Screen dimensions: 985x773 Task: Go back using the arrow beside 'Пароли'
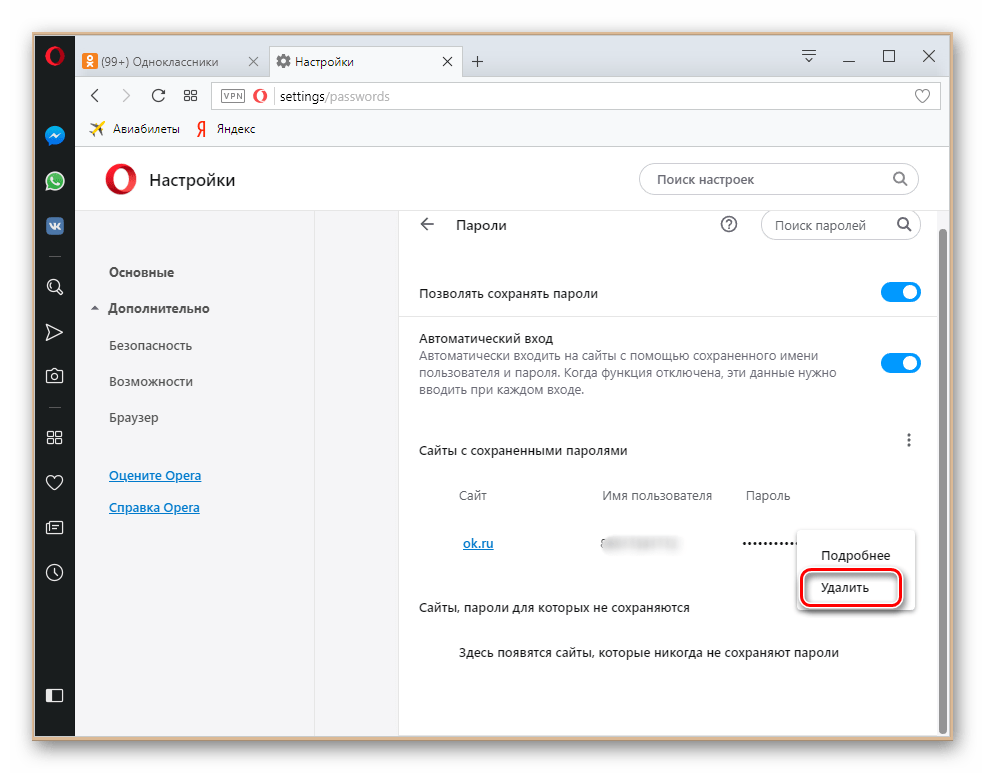[427, 225]
